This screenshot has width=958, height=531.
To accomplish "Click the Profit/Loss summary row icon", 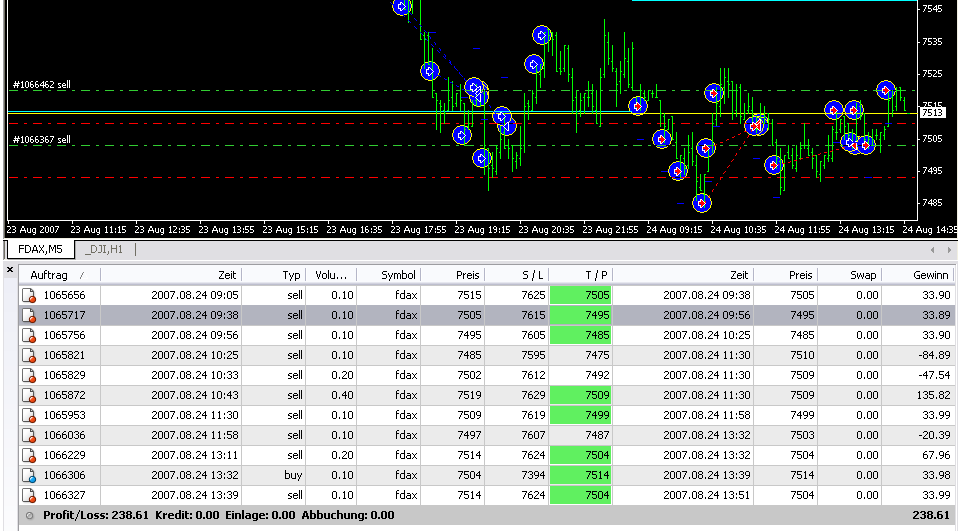I will [29, 515].
